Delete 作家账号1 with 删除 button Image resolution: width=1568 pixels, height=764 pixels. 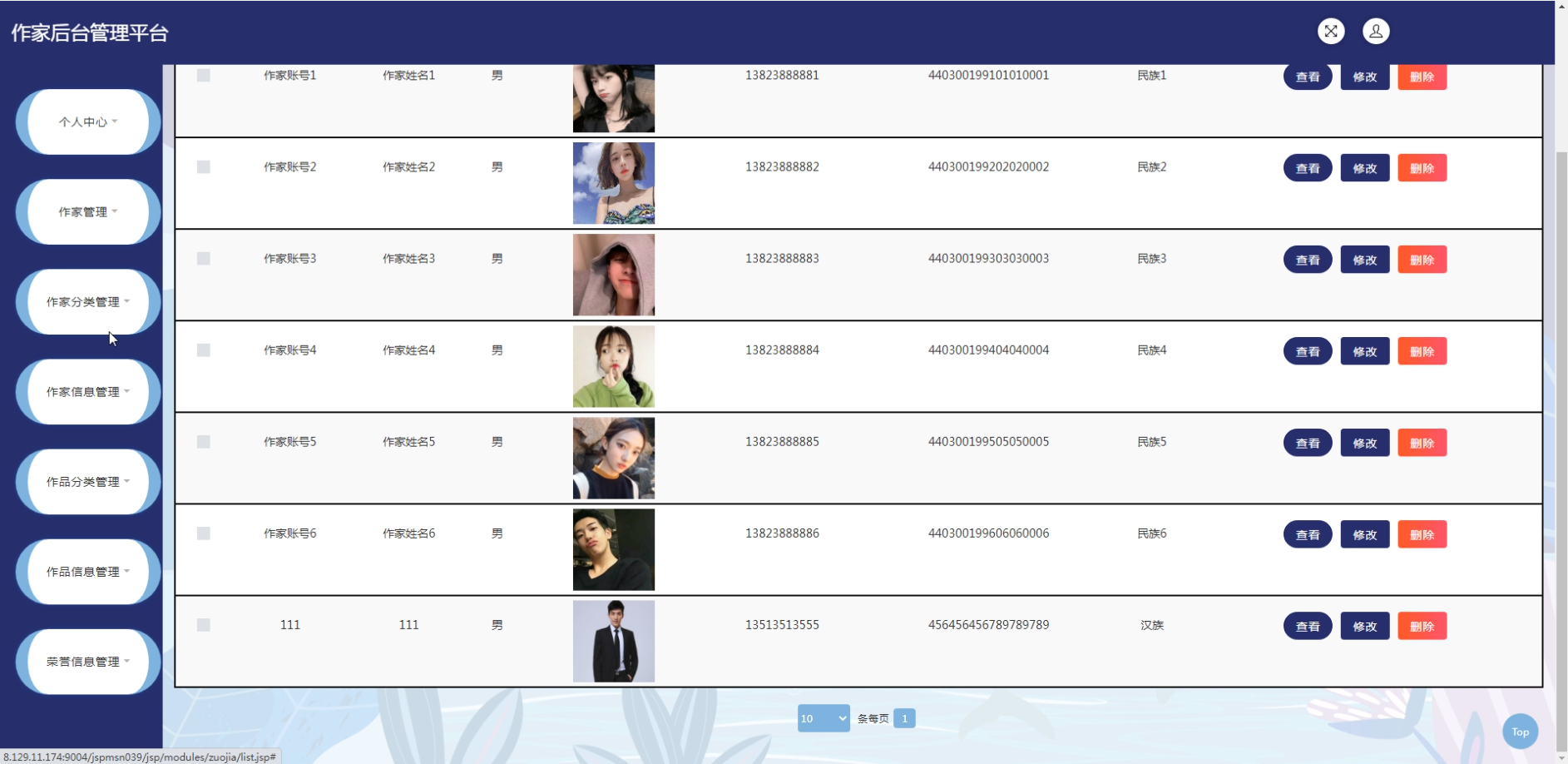[x=1422, y=77]
